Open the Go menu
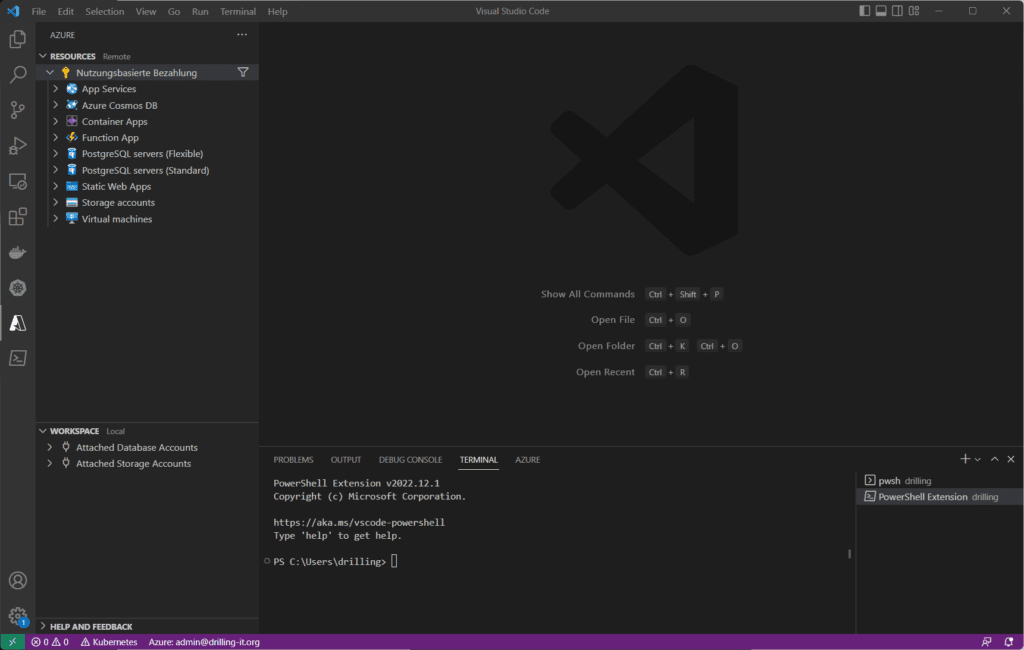The image size is (1024, 650). [174, 11]
